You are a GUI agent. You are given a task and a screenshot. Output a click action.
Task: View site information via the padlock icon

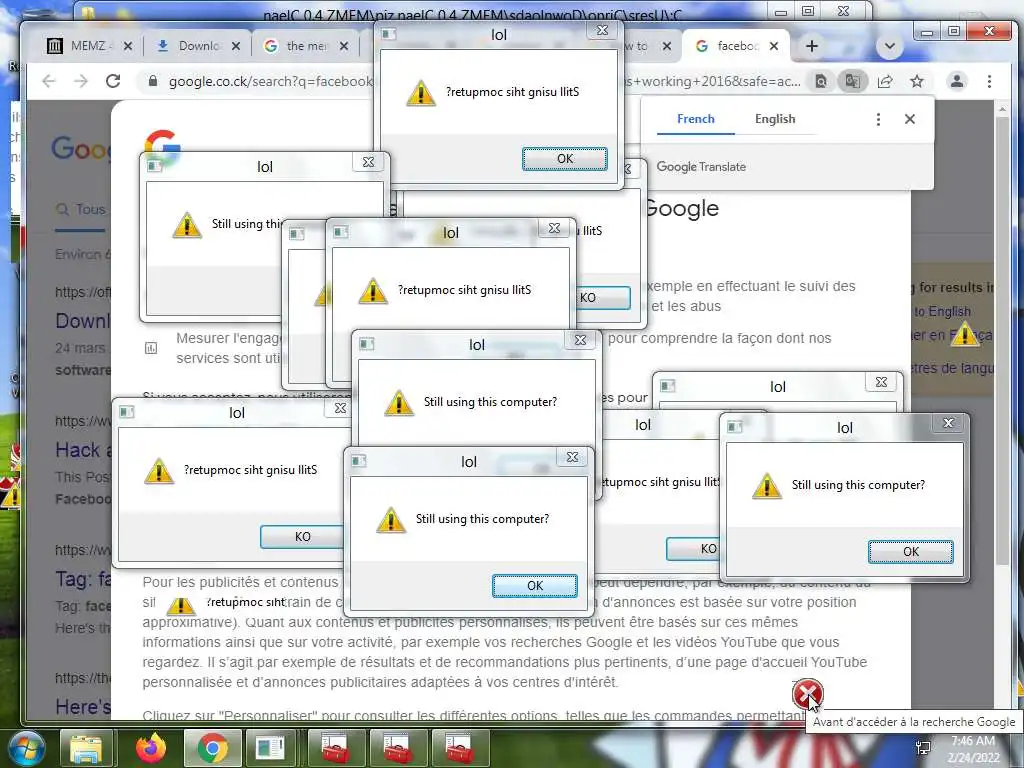pos(153,81)
